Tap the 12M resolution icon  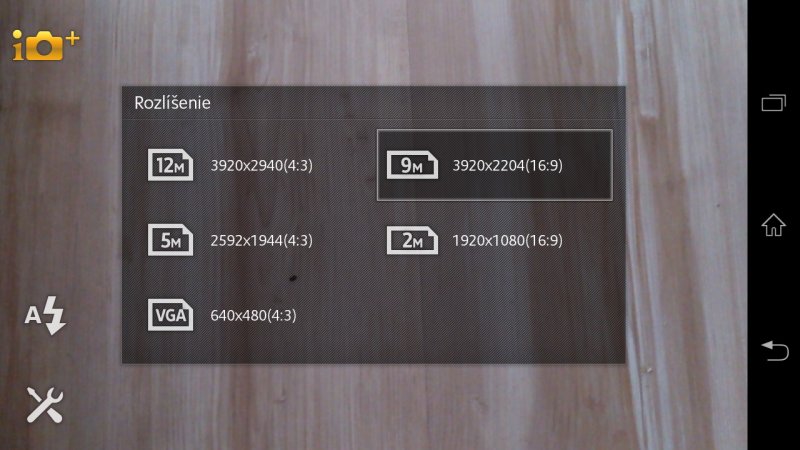click(170, 165)
